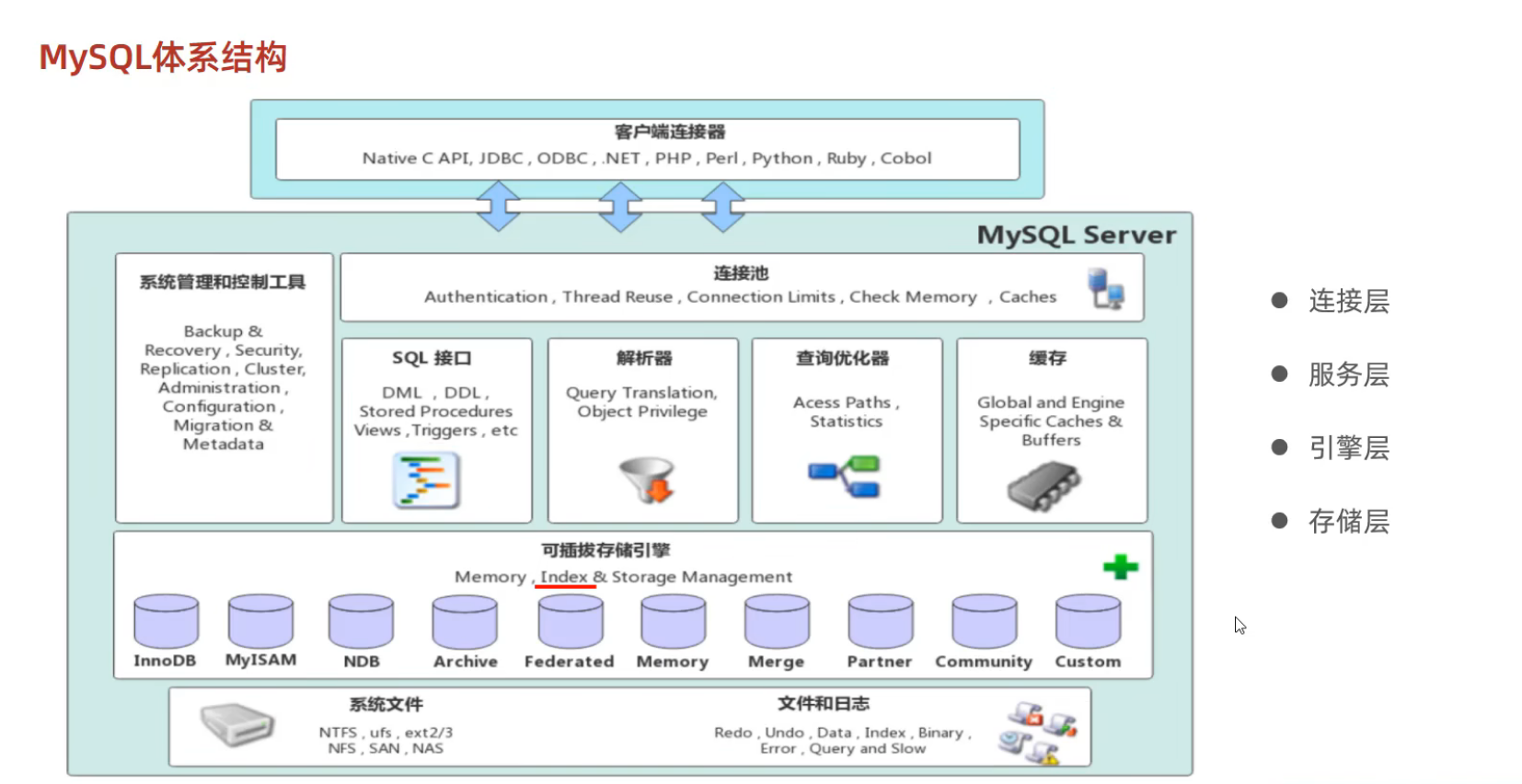Viewport: 1522px width, 784px height.
Task: Click the 引擎层 bullet item
Action: [x=1331, y=448]
